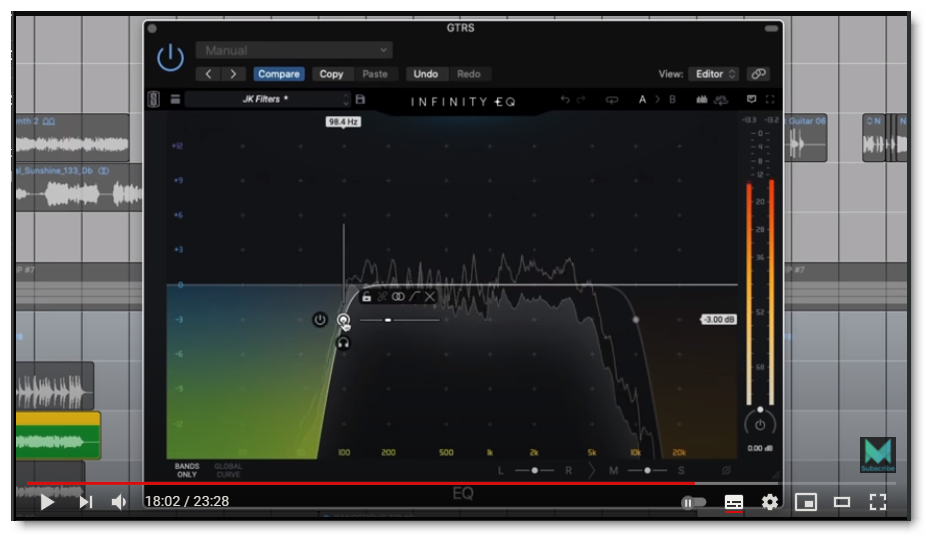Click the band lock icon
Viewport: 934px width, 544px height.
pyautogui.click(x=366, y=297)
